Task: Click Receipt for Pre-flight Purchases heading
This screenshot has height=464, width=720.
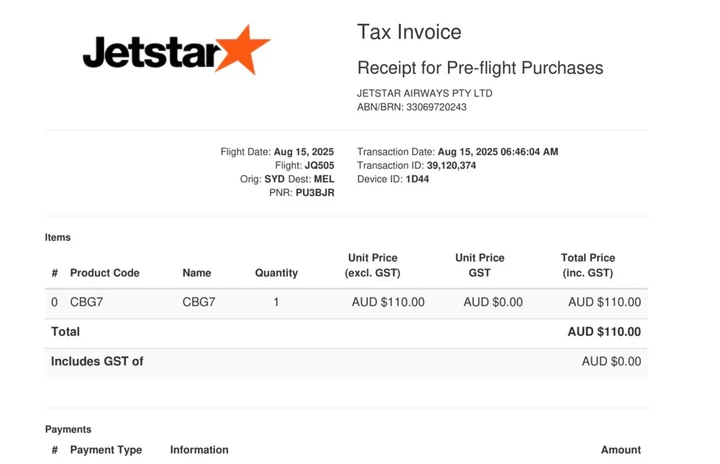Action: click(x=480, y=68)
